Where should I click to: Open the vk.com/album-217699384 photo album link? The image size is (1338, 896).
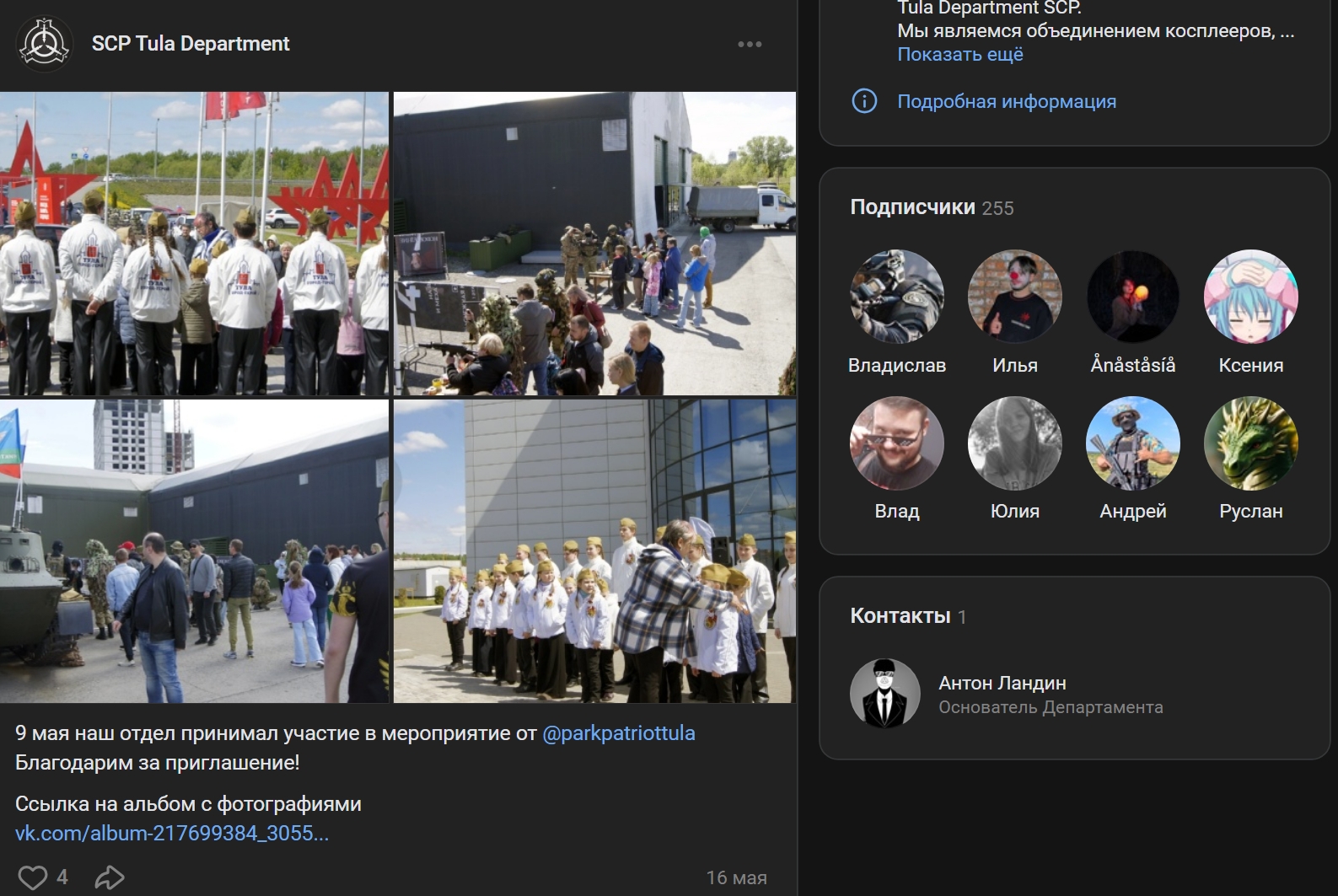pos(172,834)
